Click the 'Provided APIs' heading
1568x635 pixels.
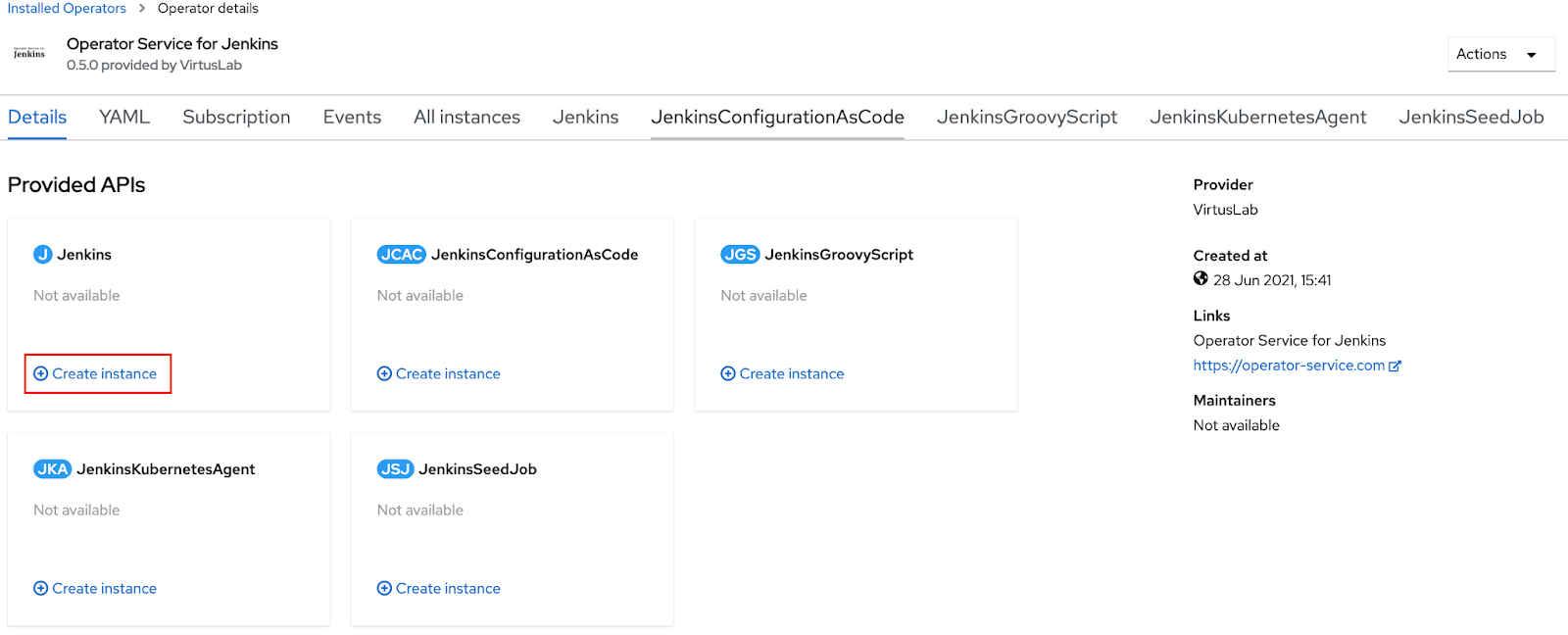pyautogui.click(x=76, y=184)
